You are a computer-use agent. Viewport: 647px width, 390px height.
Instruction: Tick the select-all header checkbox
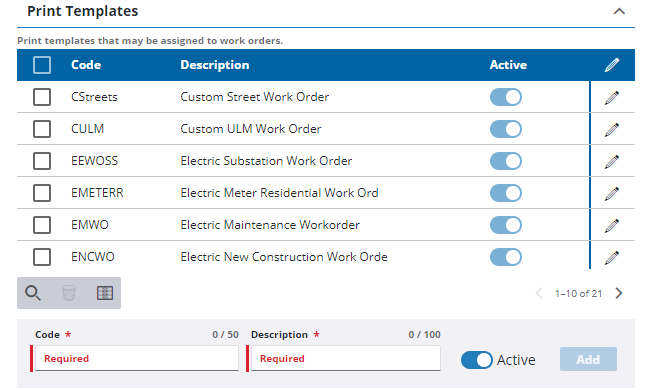click(42, 65)
